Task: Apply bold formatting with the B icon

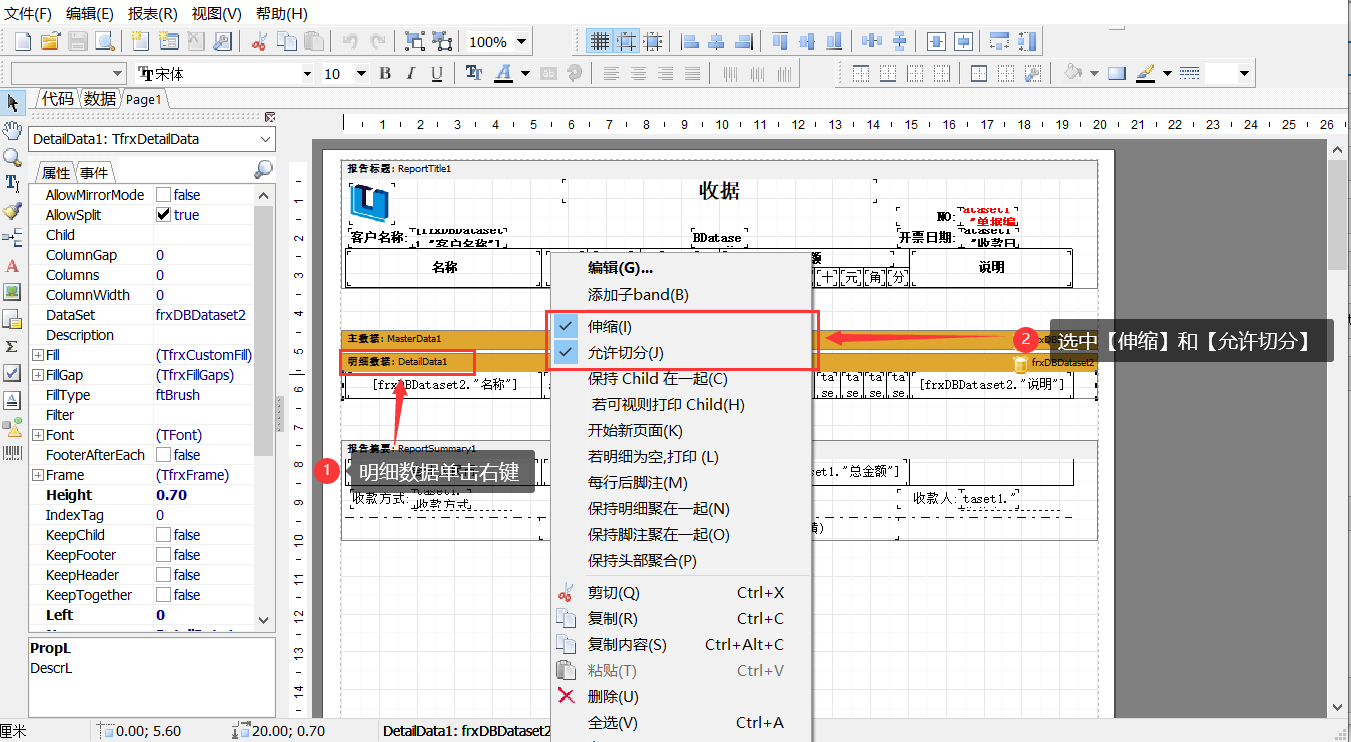Action: [x=385, y=73]
